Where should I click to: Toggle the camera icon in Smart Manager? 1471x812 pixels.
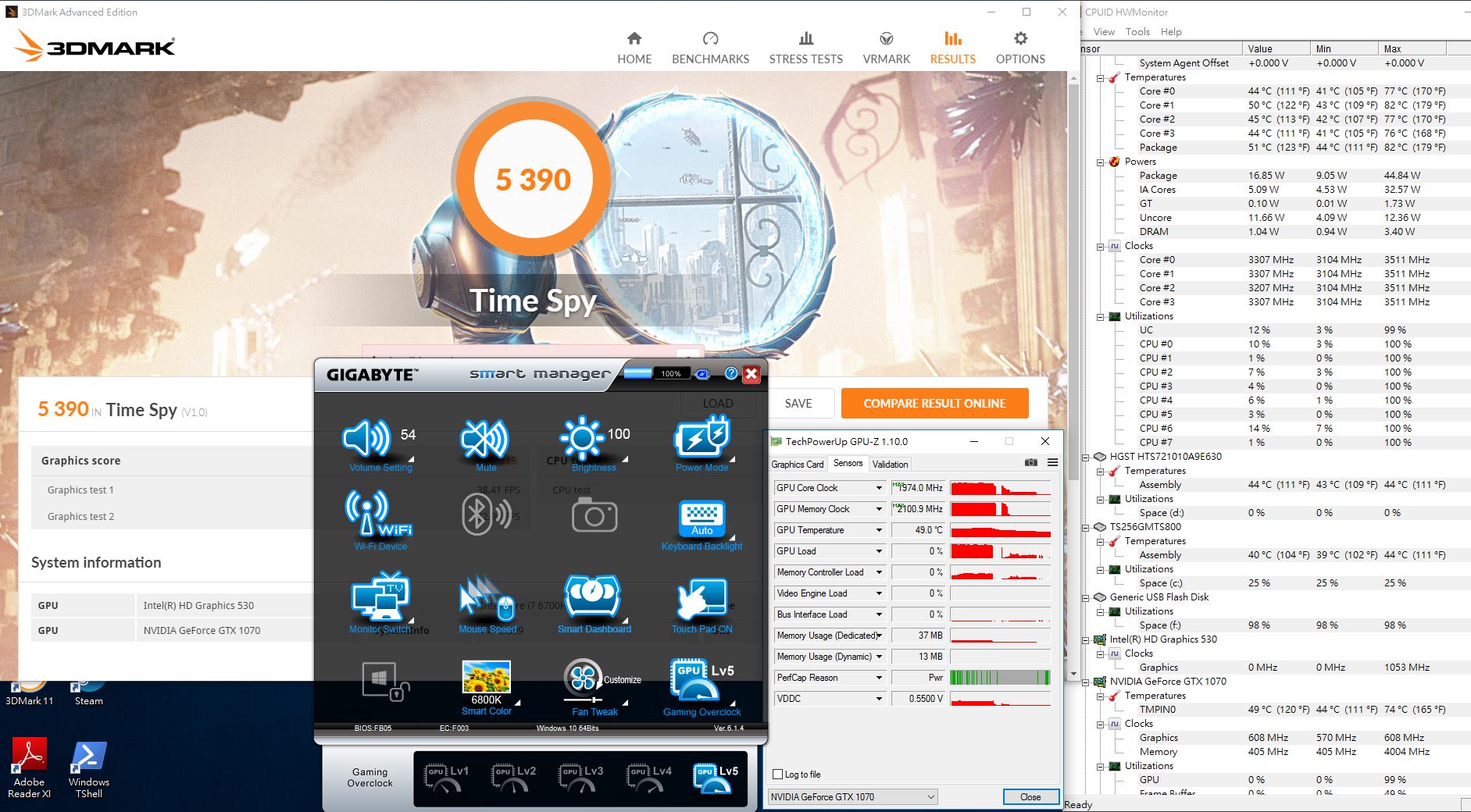coord(594,515)
